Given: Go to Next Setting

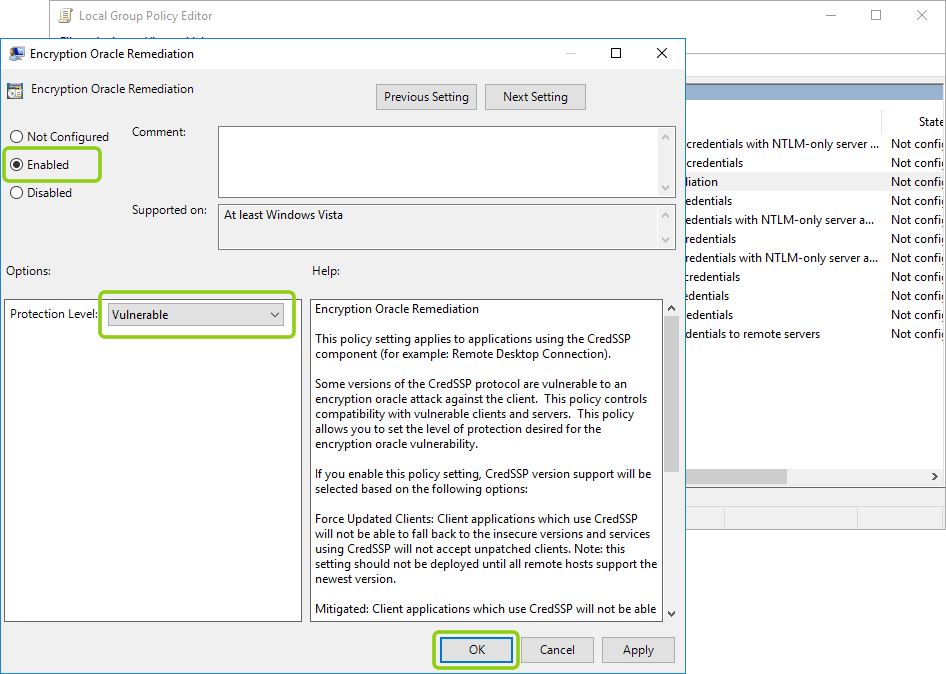Looking at the screenshot, I should tap(535, 97).
